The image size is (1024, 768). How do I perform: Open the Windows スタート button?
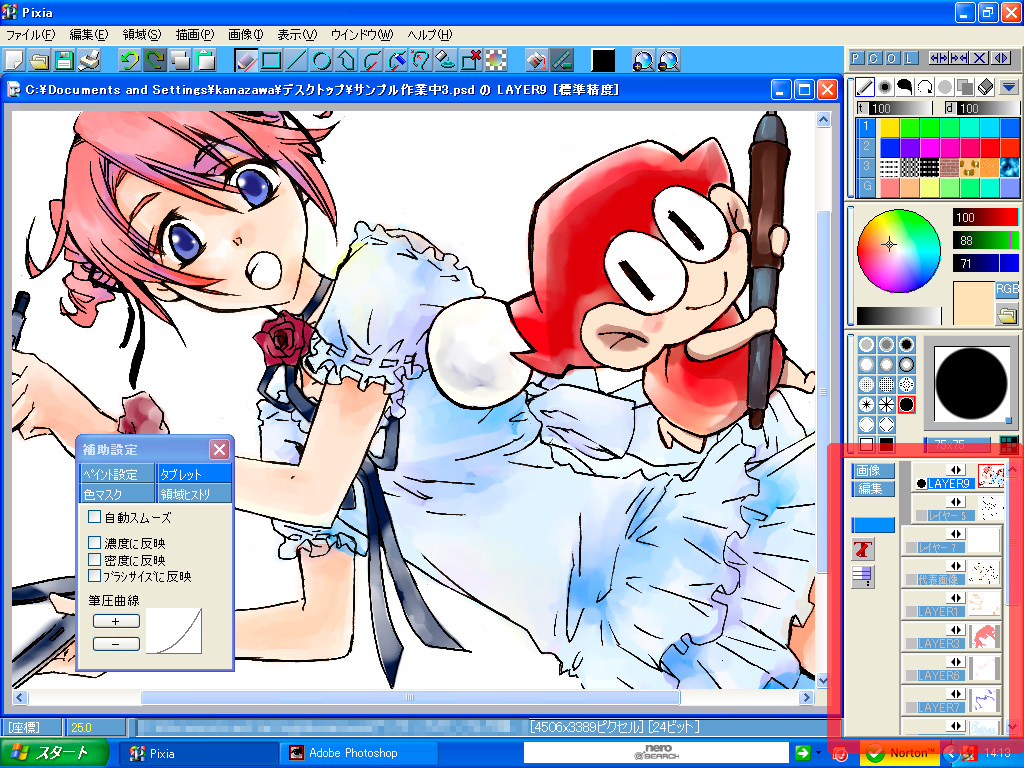tap(54, 753)
